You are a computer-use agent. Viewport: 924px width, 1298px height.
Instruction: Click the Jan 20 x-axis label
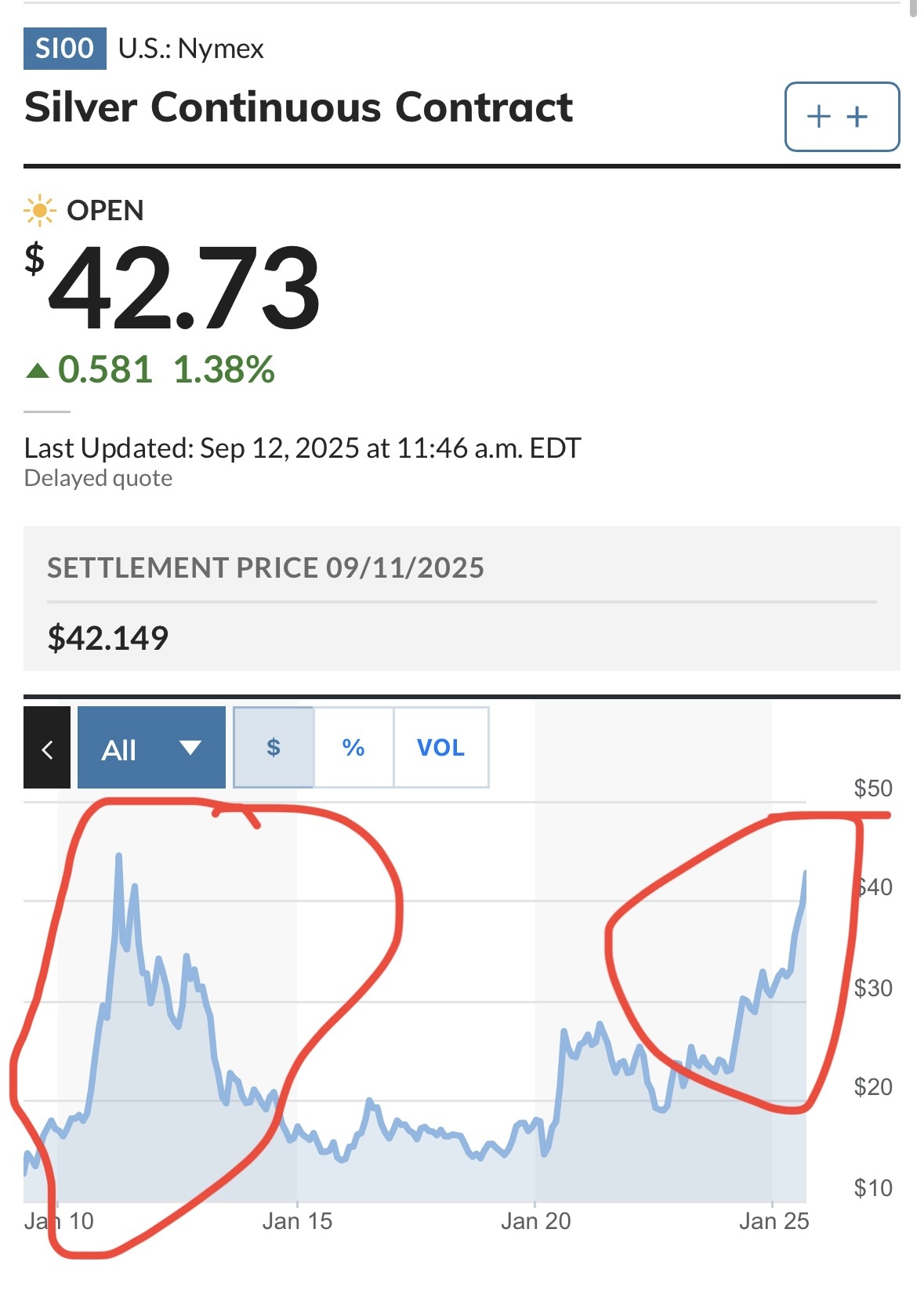click(x=536, y=1221)
